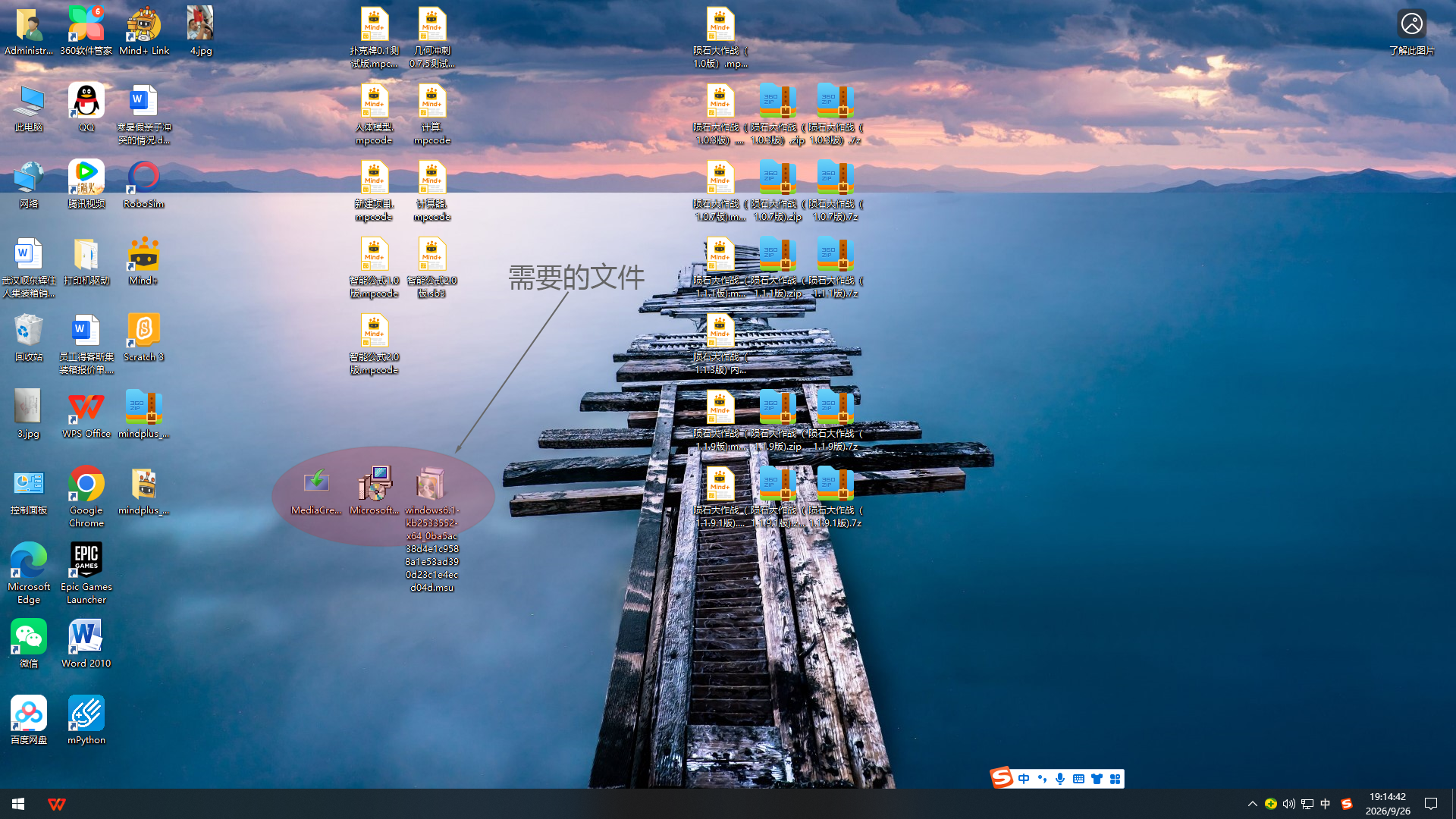Open the 360软件管家 desktop shortcut
Viewport: 1456px width, 819px height.
click(x=86, y=31)
